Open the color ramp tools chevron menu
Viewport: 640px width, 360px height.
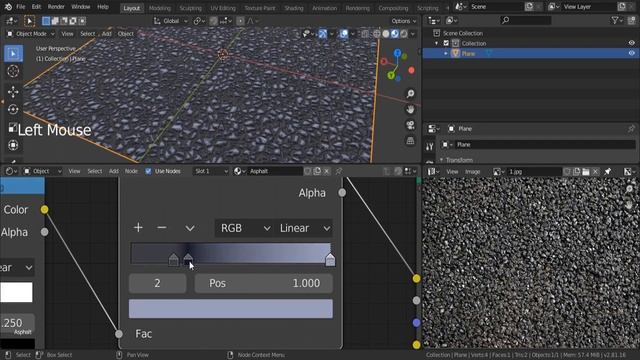click(x=190, y=228)
